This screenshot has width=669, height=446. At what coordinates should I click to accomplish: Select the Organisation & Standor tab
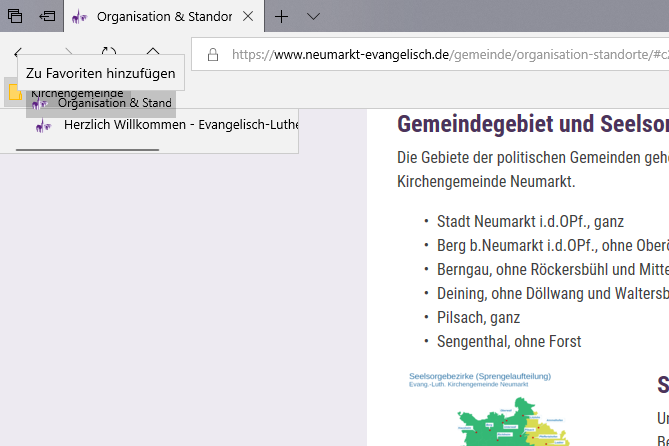(x=164, y=17)
